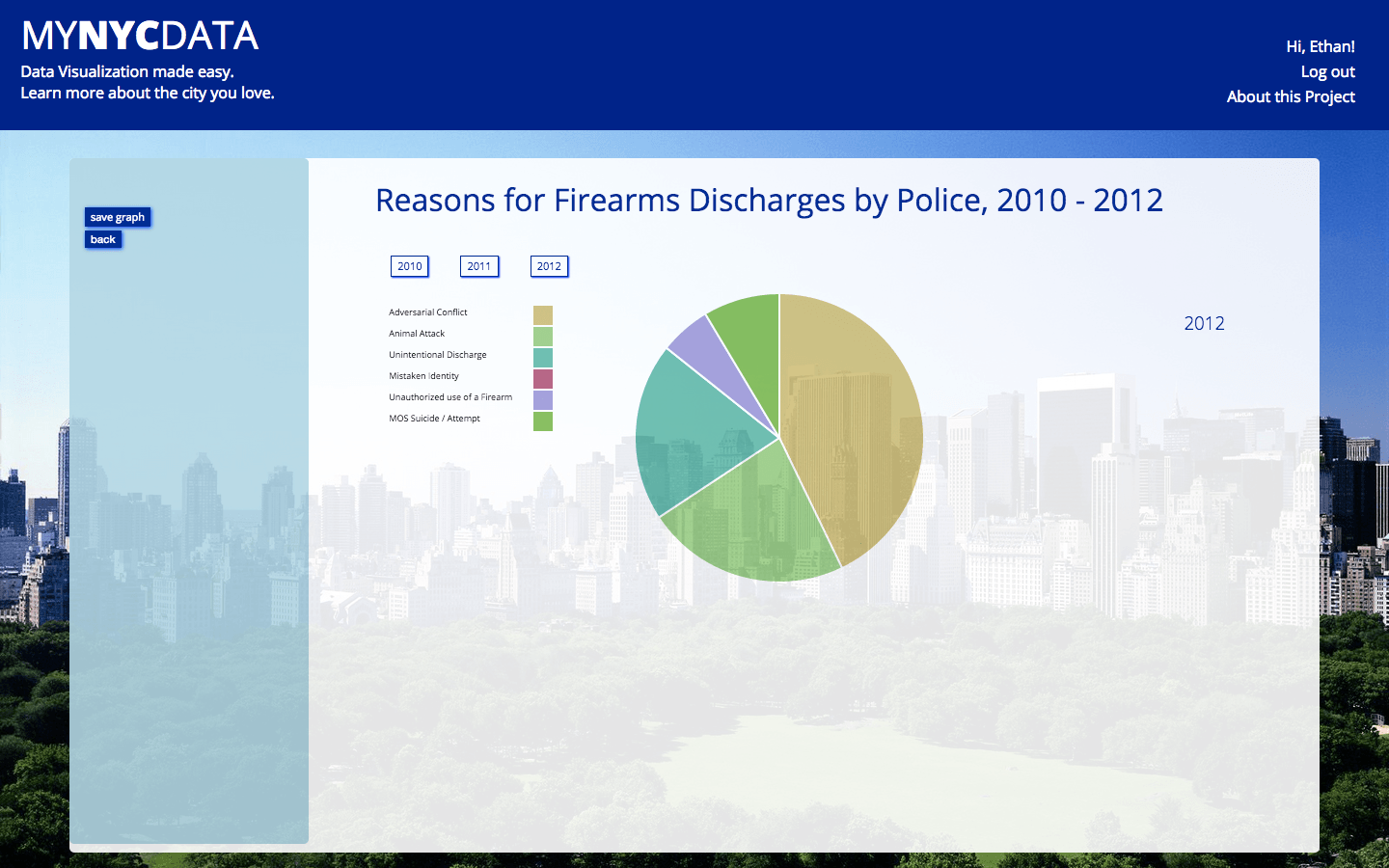Click the Adversarial Conflict color swatch
The width and height of the screenshot is (1389, 868).
point(543,315)
